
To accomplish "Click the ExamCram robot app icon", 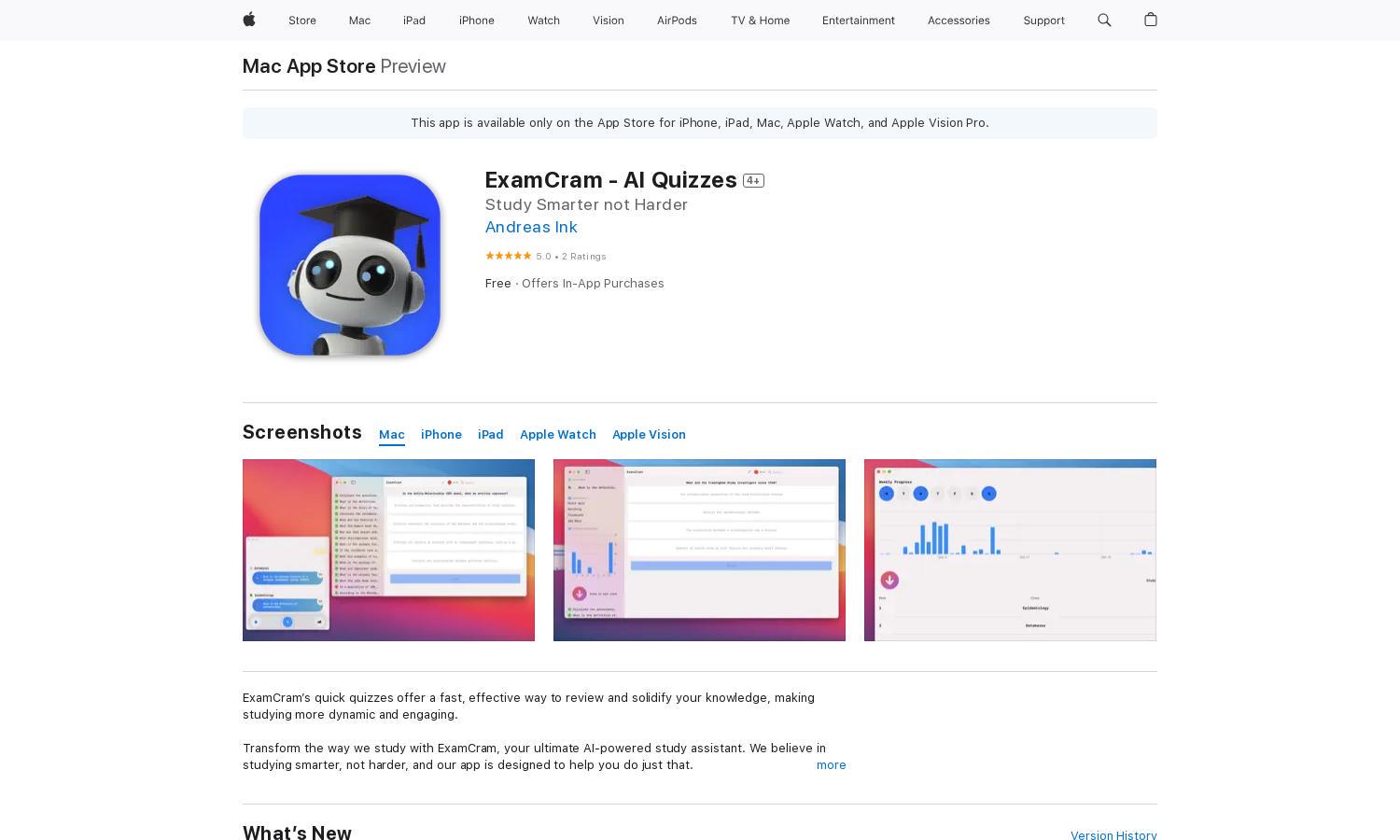I will (x=350, y=265).
